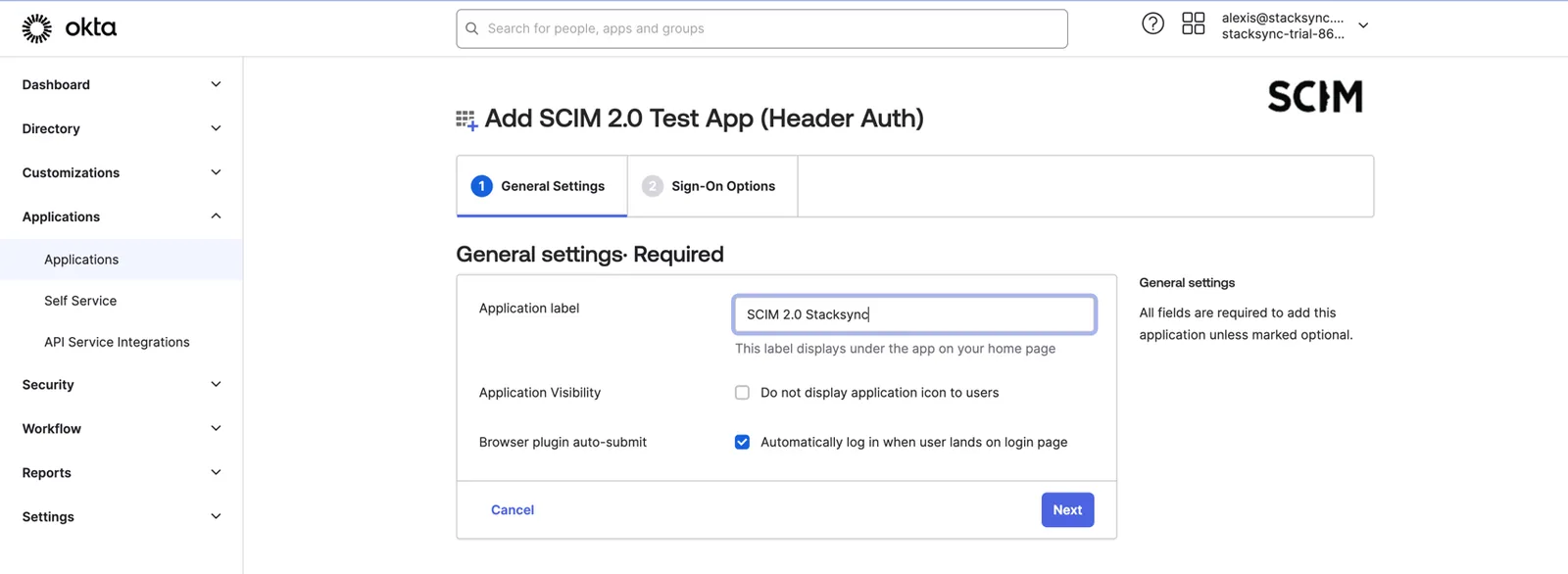The height and width of the screenshot is (574, 1568).
Task: Tick Do not display application icon checkbox
Action: (742, 393)
